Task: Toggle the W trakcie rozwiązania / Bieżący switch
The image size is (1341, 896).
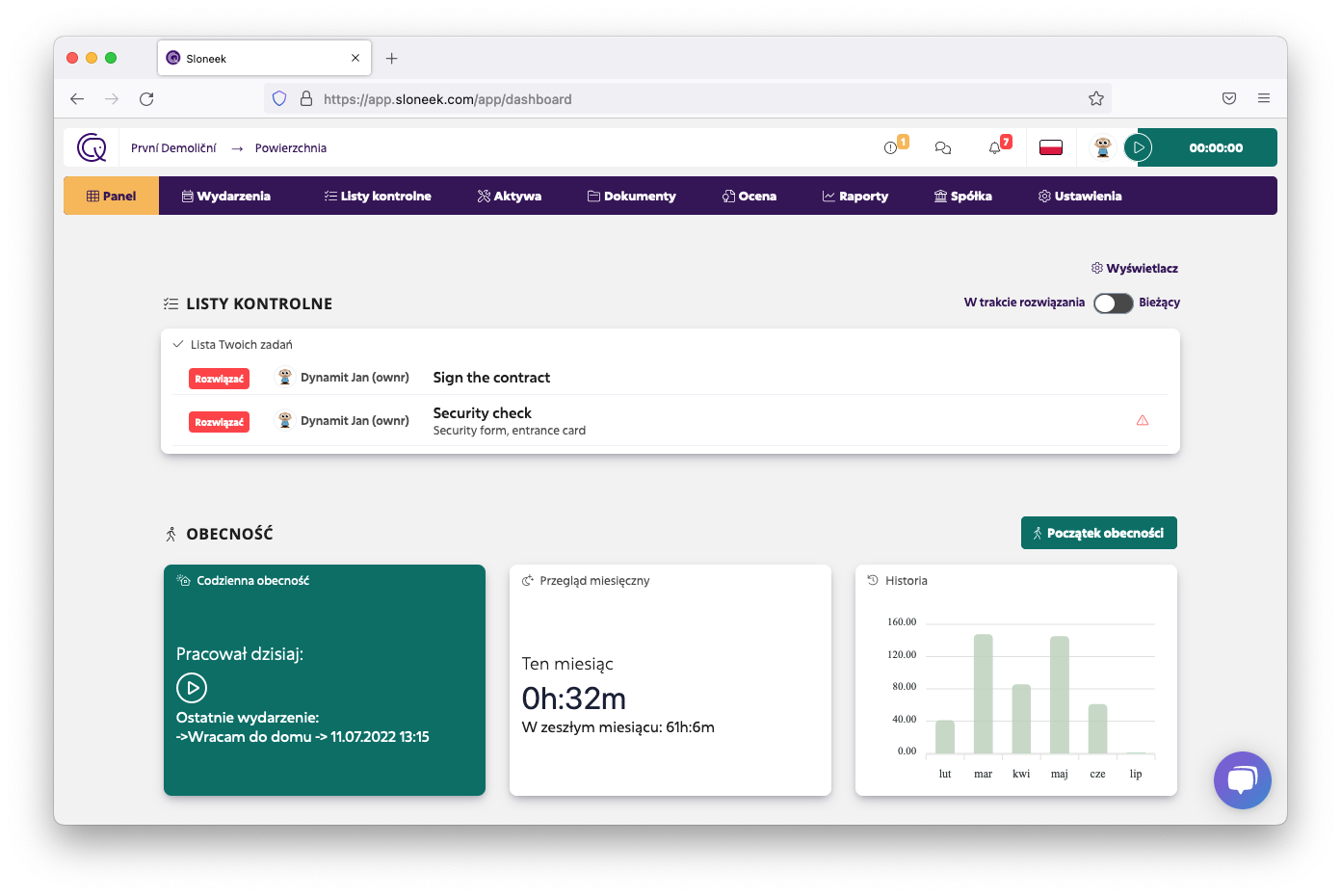Action: (1113, 303)
